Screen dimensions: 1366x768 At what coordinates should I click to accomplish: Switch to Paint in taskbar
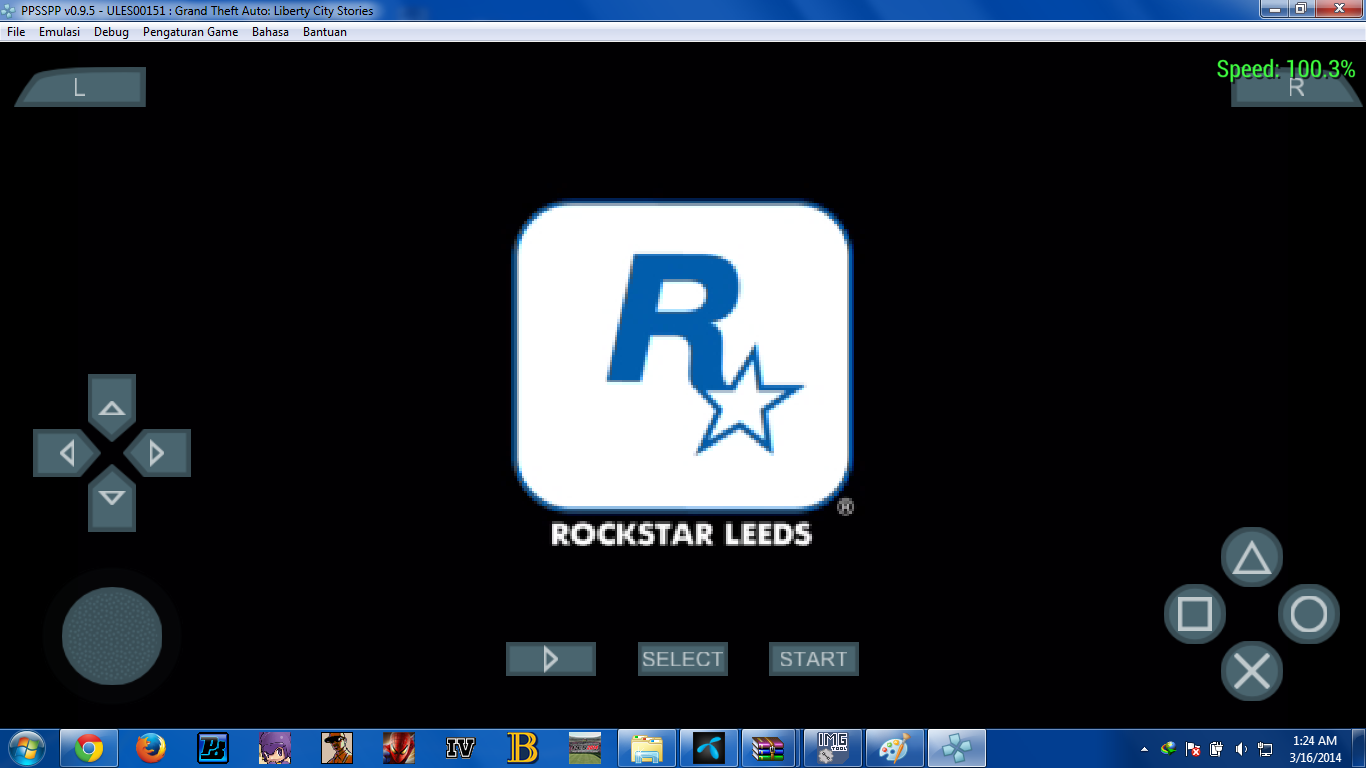tap(894, 748)
